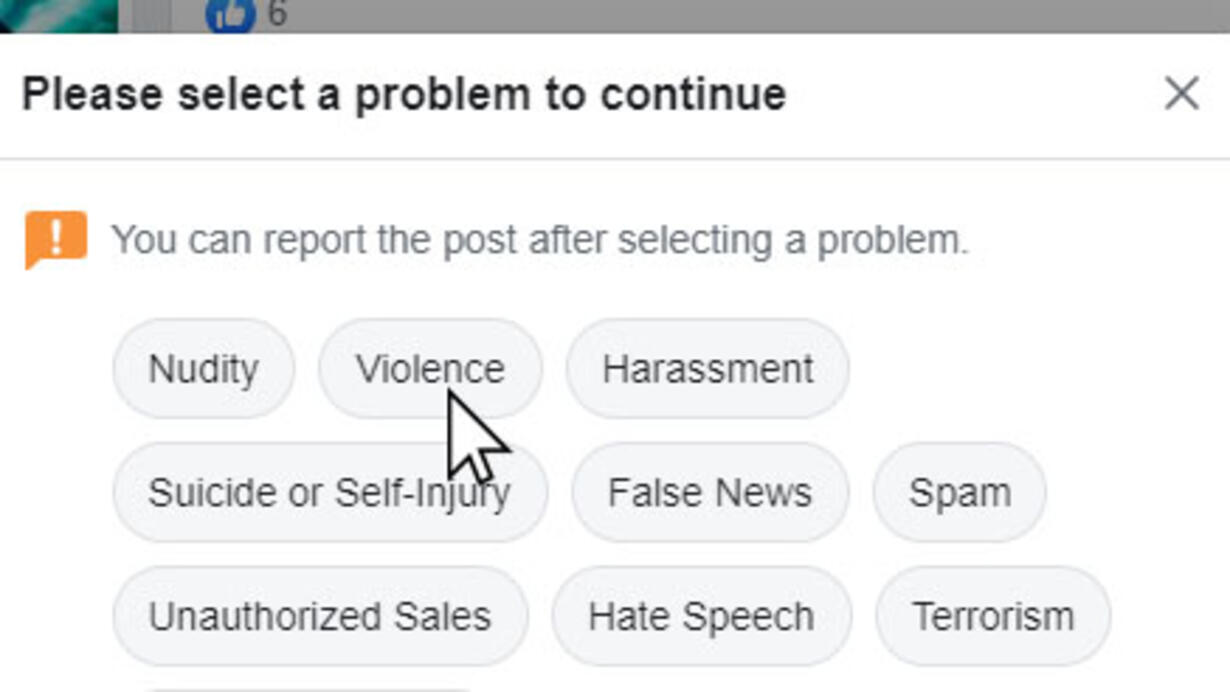
Task: Select Hate Speech as the problem
Action: coord(701,616)
